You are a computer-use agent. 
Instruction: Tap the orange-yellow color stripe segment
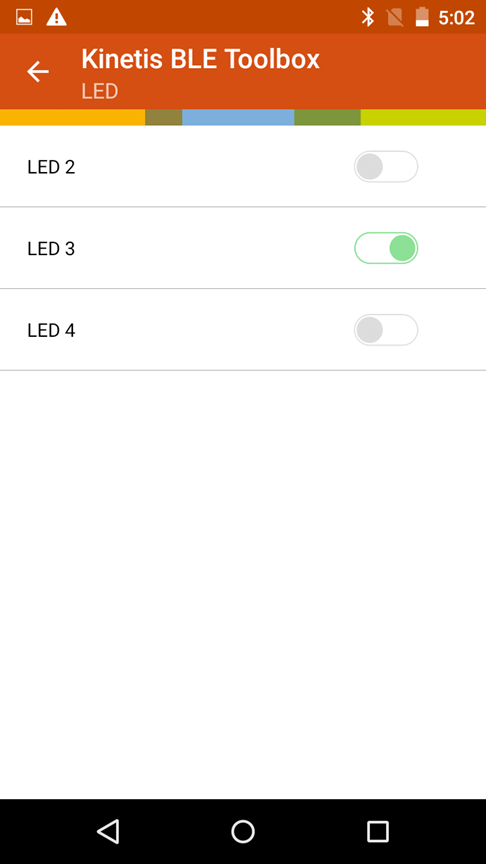coord(72,117)
